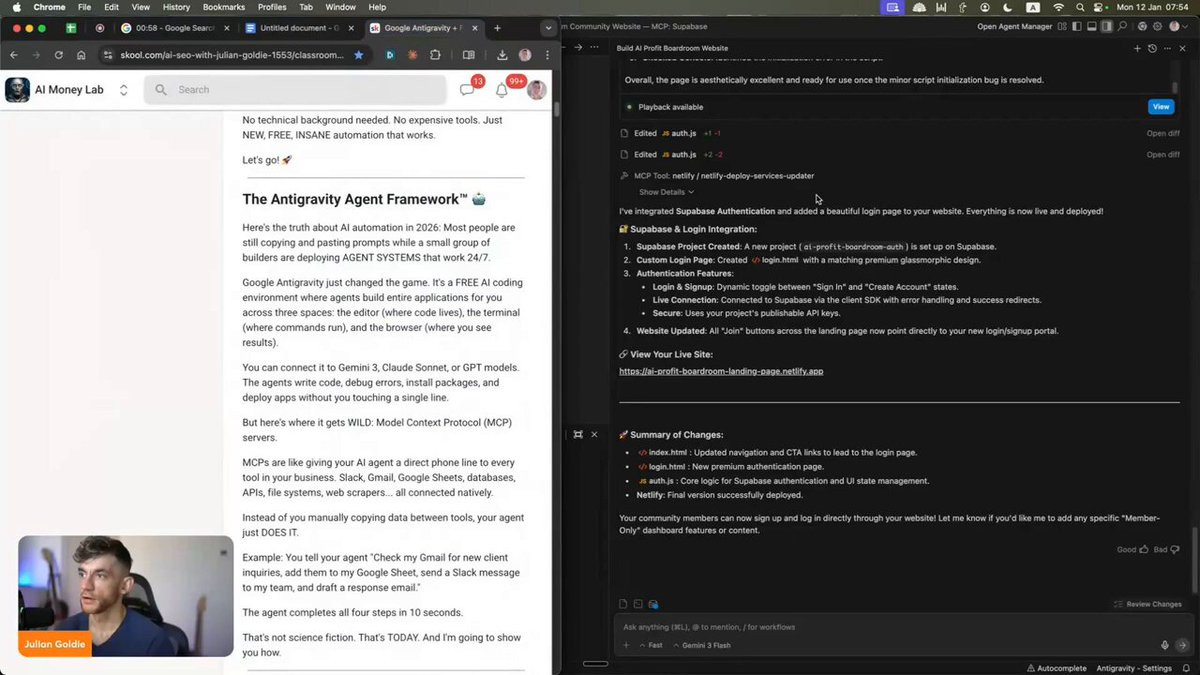Open diff for first auth.js edit

tap(1163, 133)
